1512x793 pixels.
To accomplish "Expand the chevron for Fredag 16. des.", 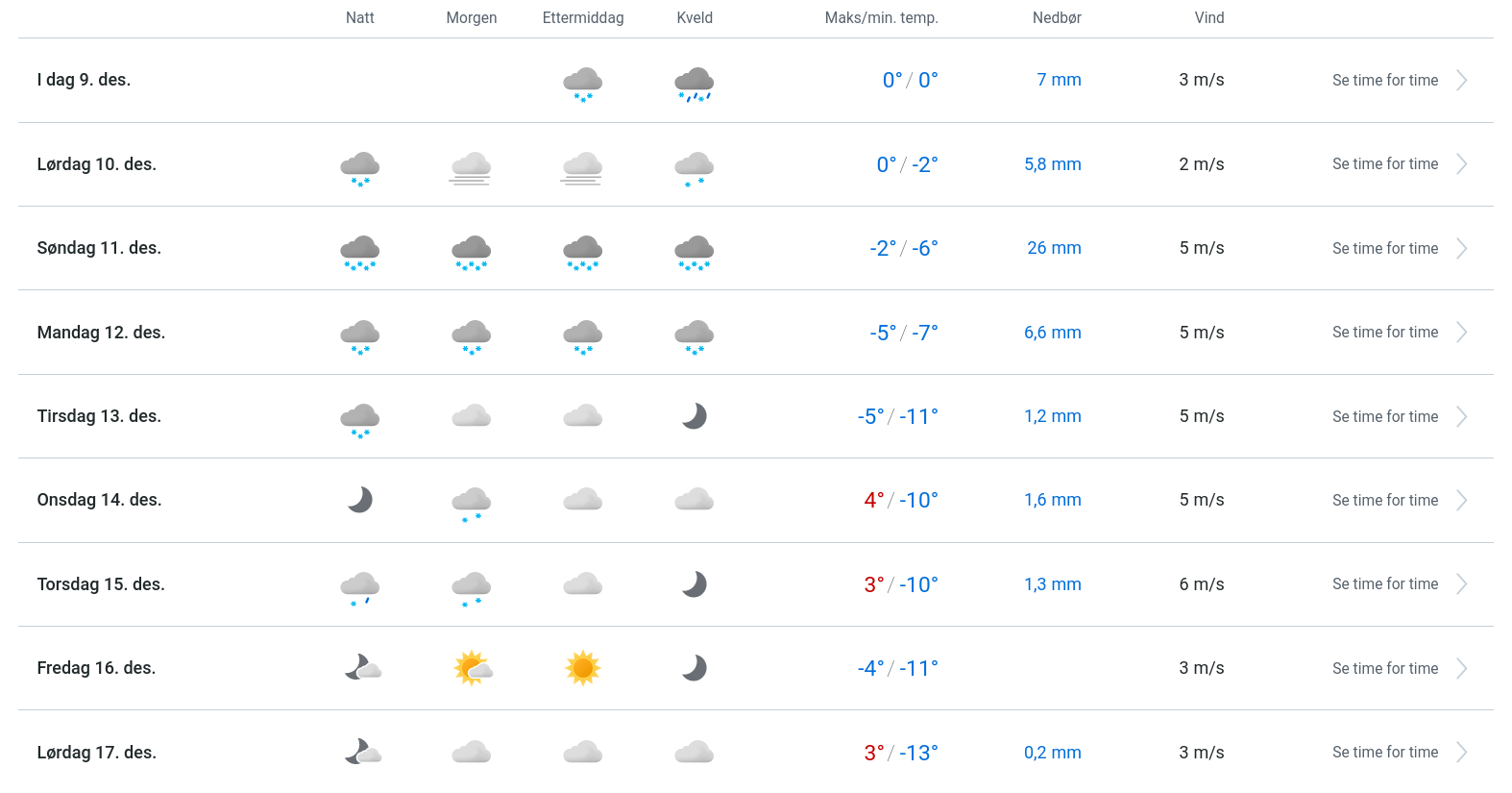I will [x=1461, y=669].
